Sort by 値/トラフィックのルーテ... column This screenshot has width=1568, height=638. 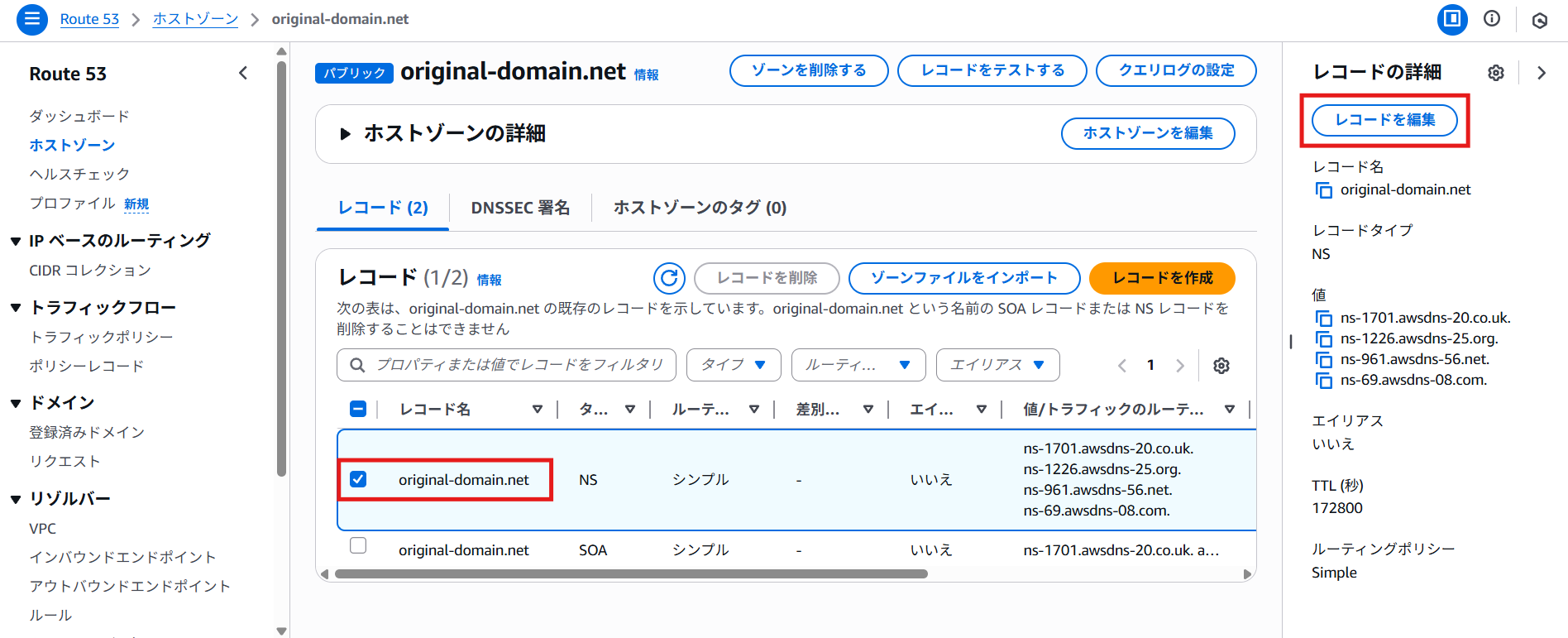(x=1230, y=409)
